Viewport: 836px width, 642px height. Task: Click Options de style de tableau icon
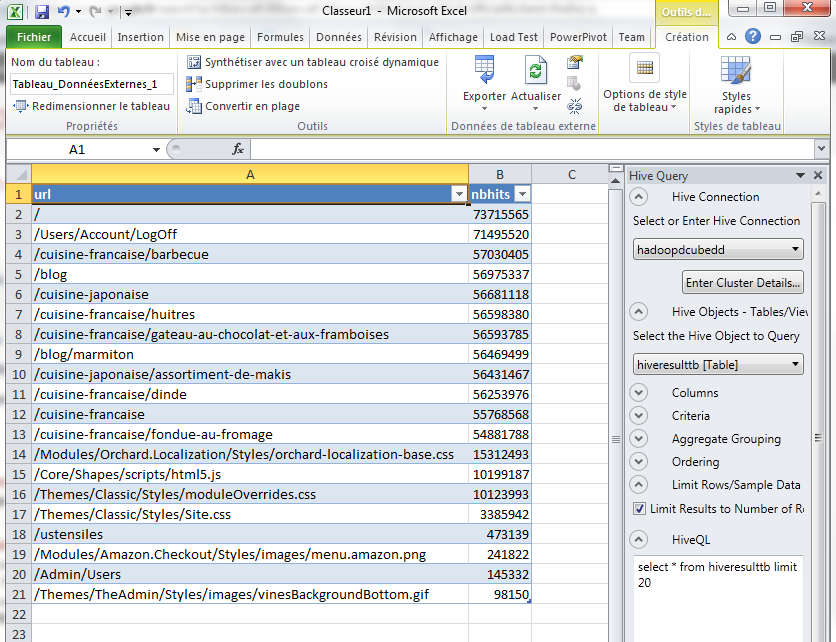(x=645, y=68)
